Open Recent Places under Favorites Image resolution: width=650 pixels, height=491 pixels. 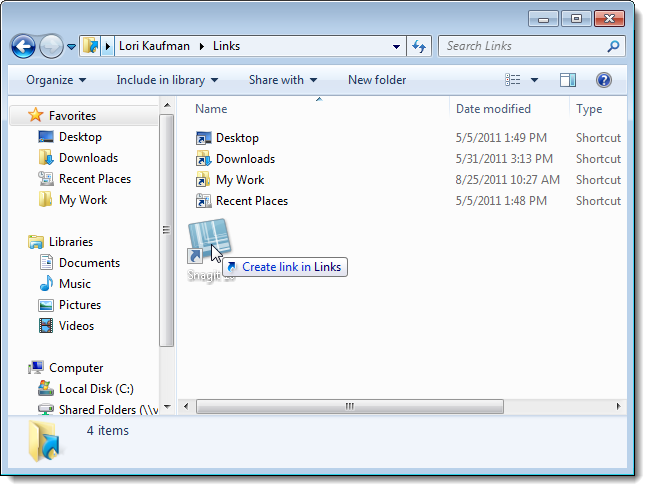pos(95,179)
